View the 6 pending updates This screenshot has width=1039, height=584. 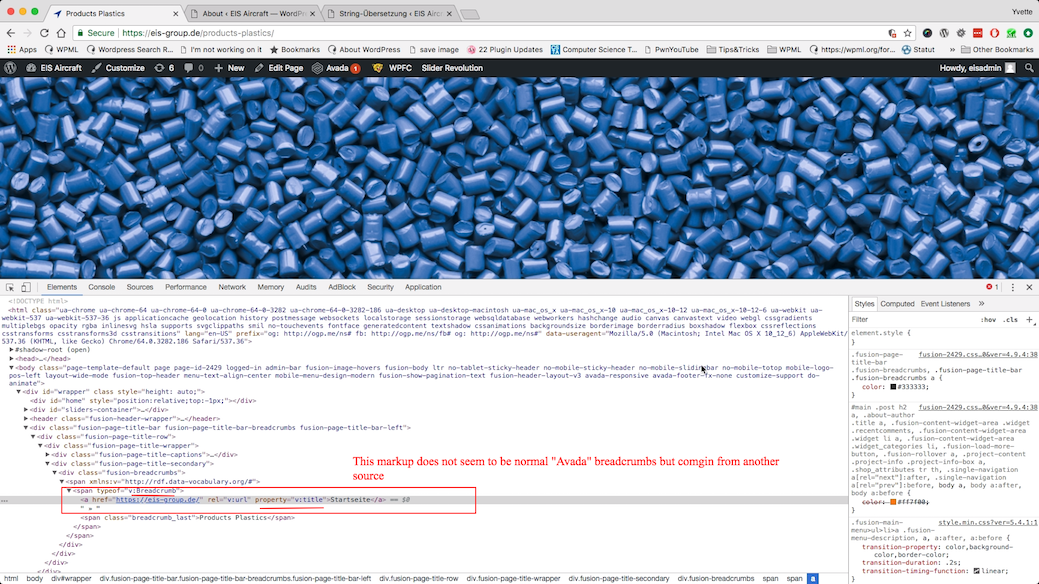click(164, 68)
